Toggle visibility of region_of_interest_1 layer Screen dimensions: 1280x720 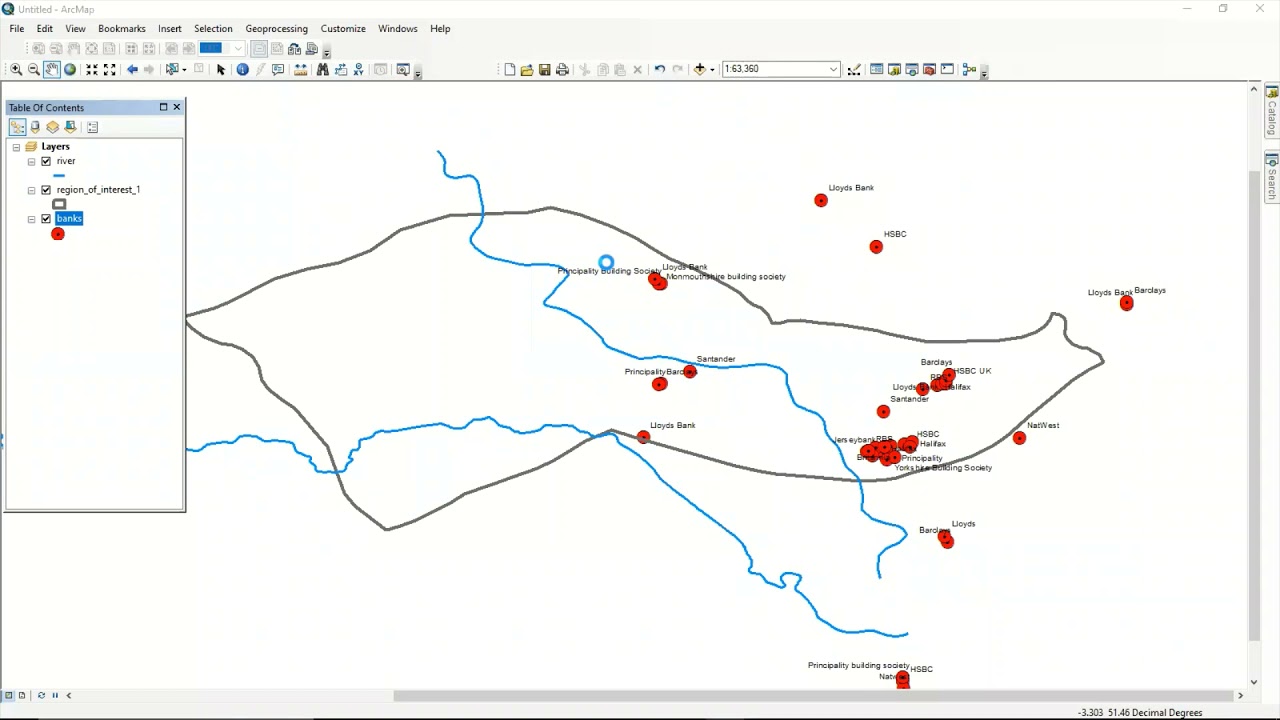[46, 190]
